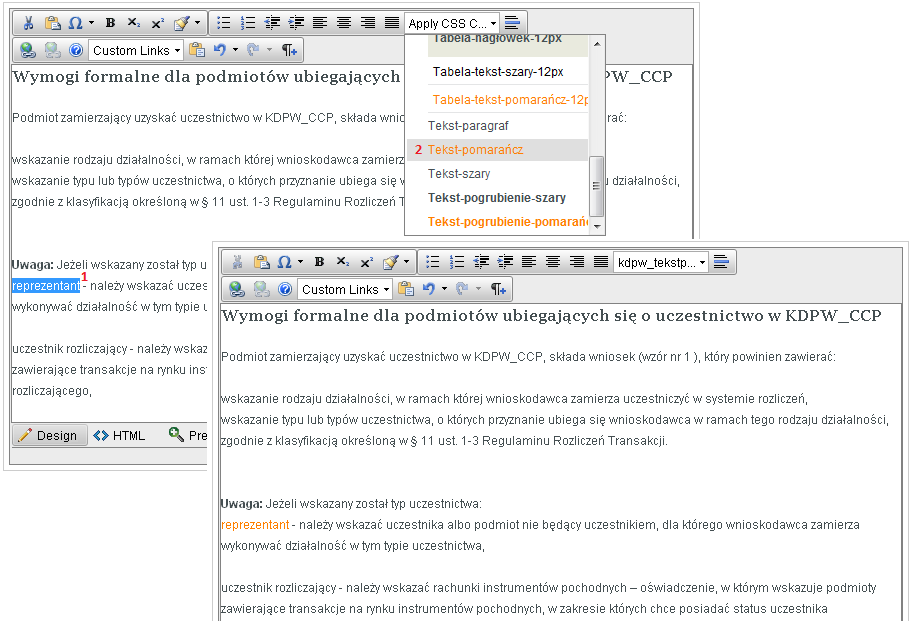Toggle Superscript in the back editor

[x=157, y=23]
